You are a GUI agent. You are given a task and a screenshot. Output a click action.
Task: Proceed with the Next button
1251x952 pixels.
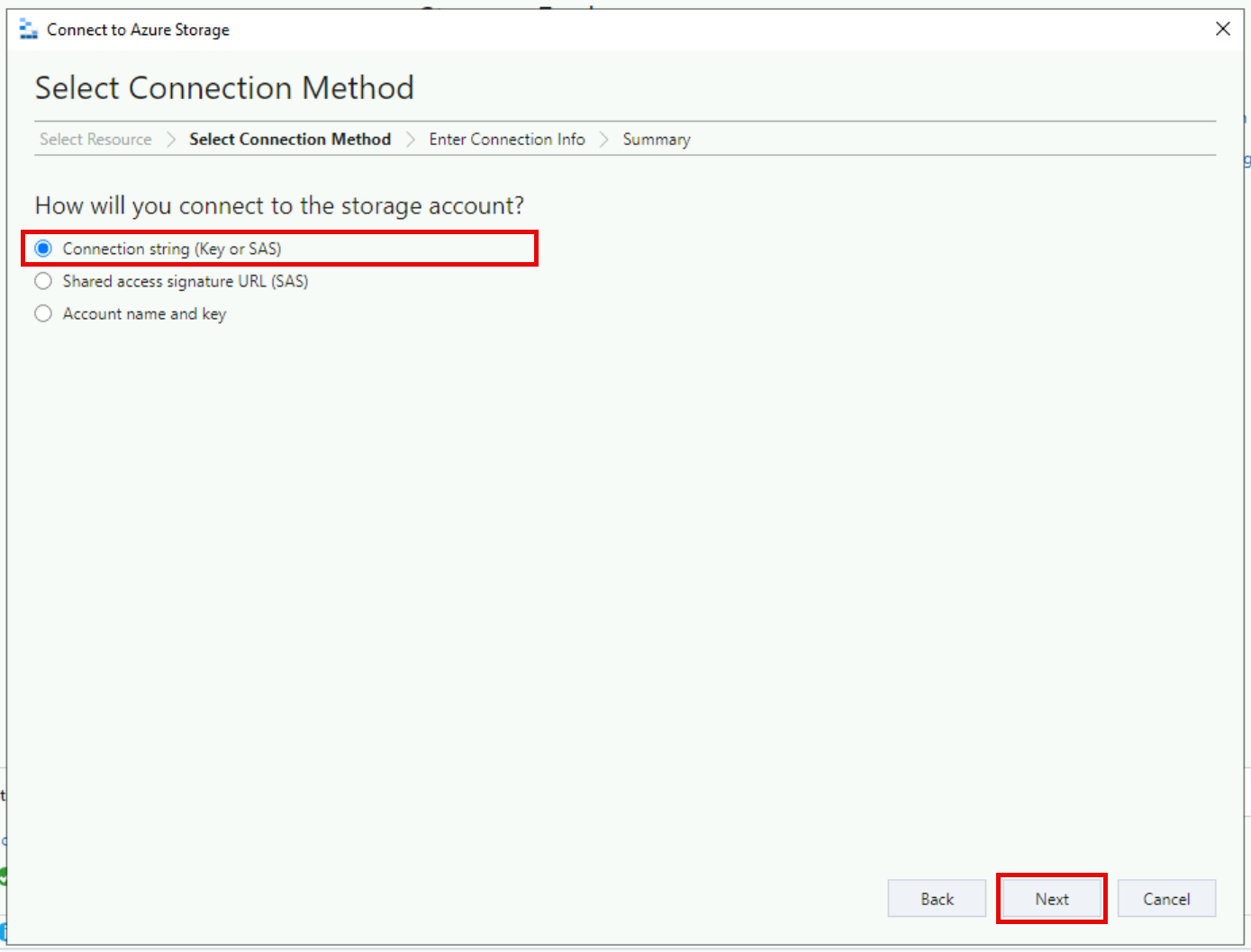(1051, 899)
